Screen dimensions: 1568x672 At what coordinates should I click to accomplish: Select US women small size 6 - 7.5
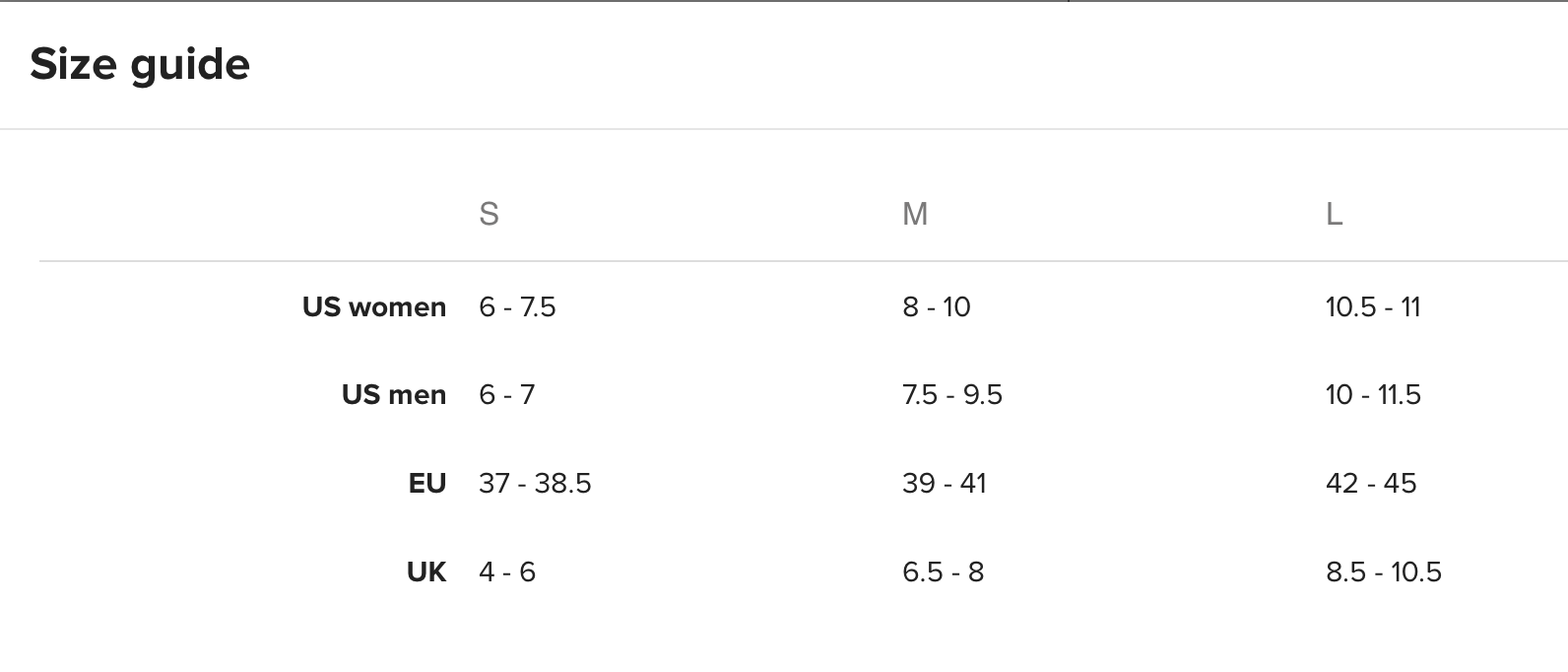click(x=517, y=307)
